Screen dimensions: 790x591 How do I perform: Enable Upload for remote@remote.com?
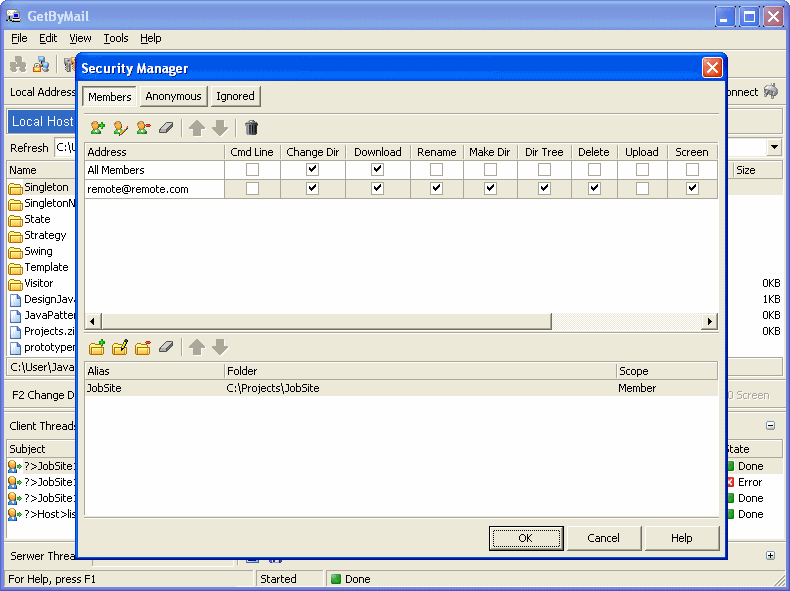642,188
